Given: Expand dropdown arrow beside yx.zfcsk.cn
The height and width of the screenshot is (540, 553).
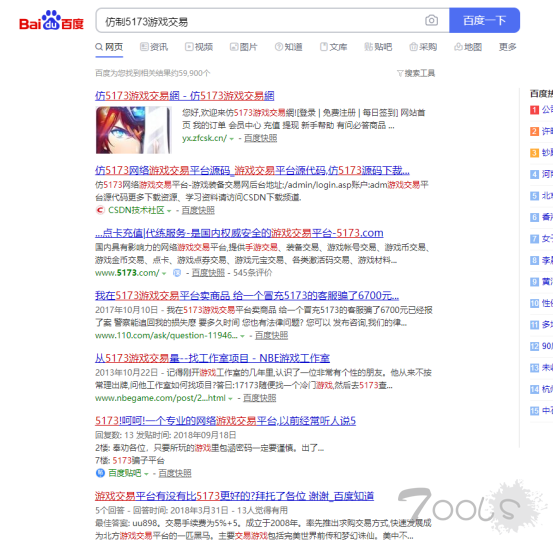Looking at the screenshot, I should pyautogui.click(x=232, y=139).
